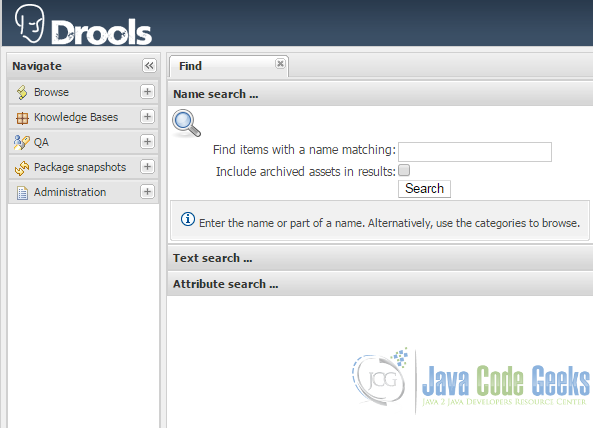This screenshot has height=428, width=593.
Task: Expand the QA section plus button
Action: pos(147,141)
